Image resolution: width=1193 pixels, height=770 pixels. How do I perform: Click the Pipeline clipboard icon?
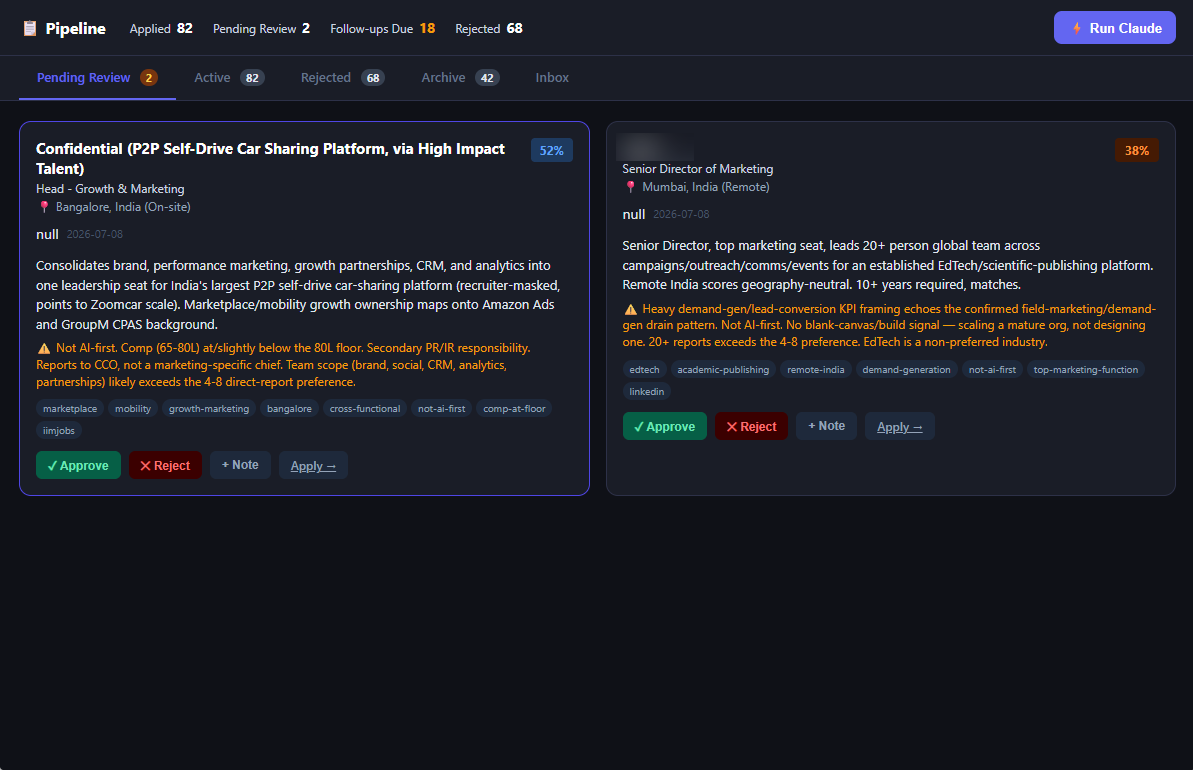[30, 28]
